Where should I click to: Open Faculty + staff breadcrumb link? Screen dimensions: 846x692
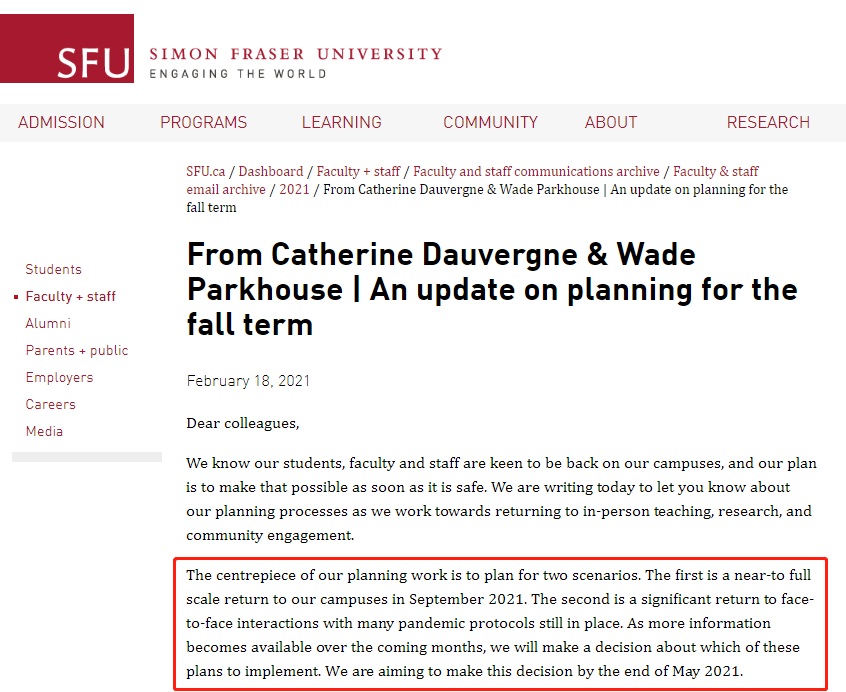tap(358, 172)
